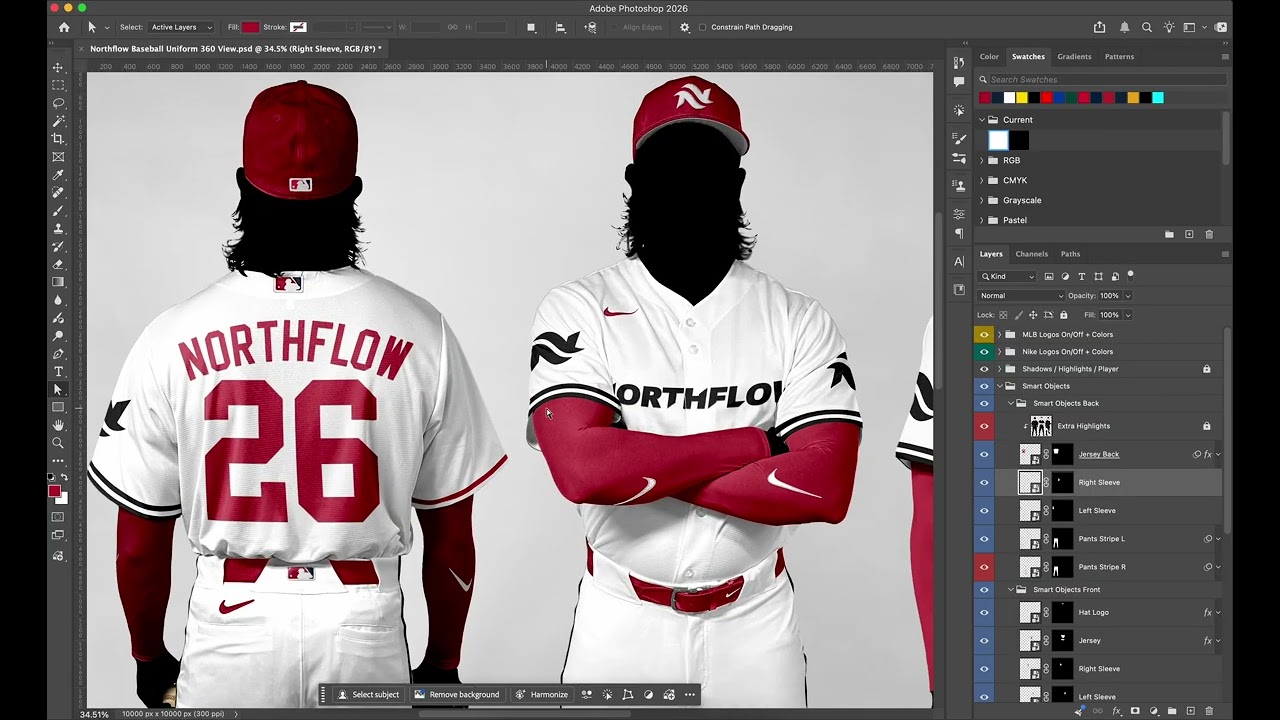Click the Harmonize button

541,695
